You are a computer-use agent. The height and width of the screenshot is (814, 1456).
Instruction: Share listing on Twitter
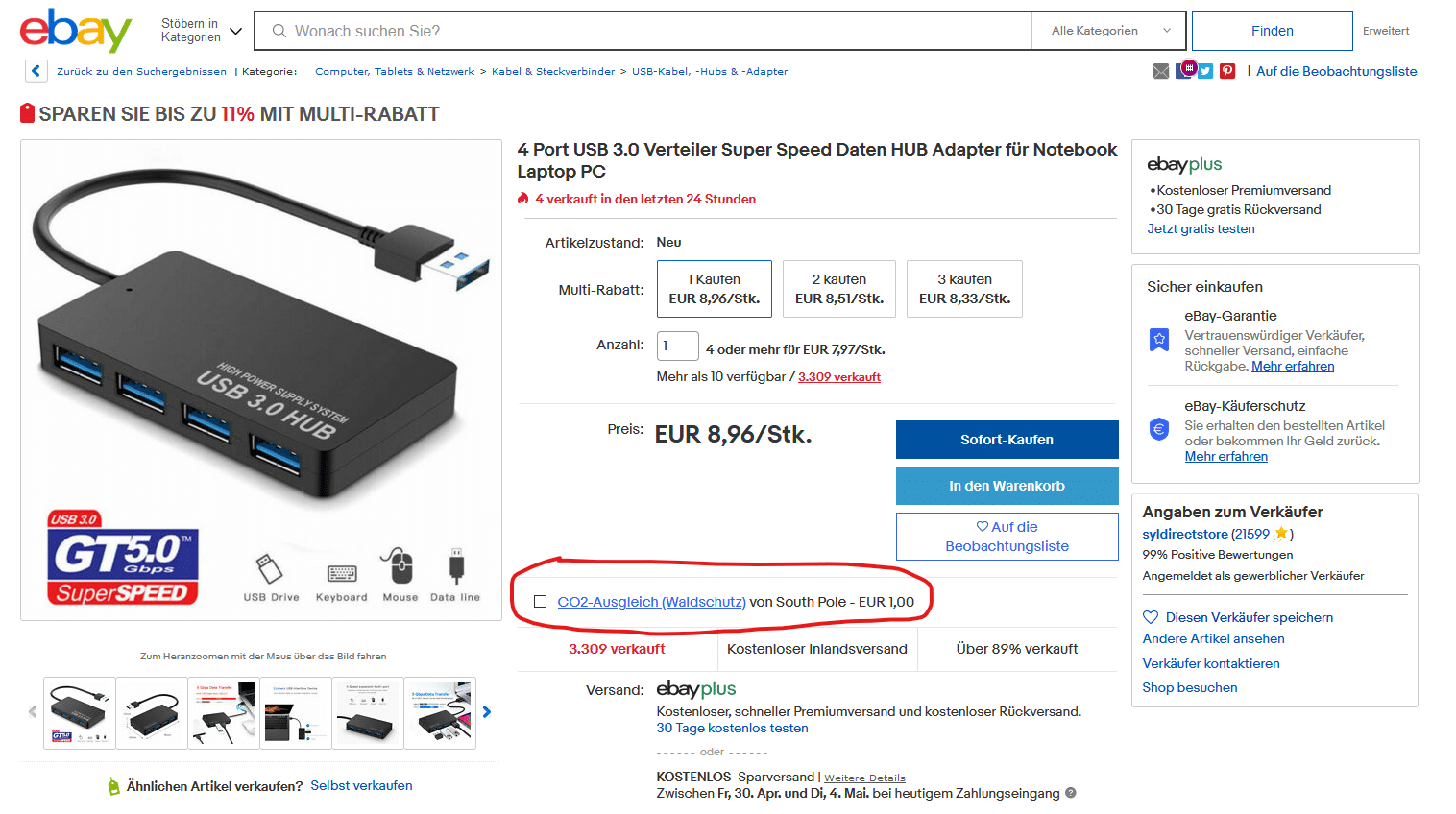pyautogui.click(x=1205, y=71)
